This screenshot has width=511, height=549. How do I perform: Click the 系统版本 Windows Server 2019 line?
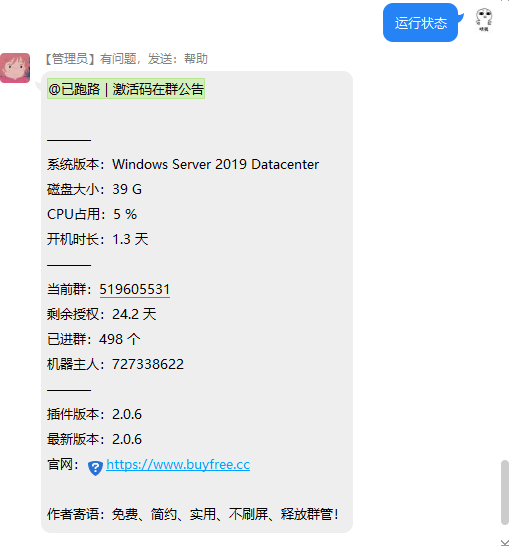coord(183,165)
